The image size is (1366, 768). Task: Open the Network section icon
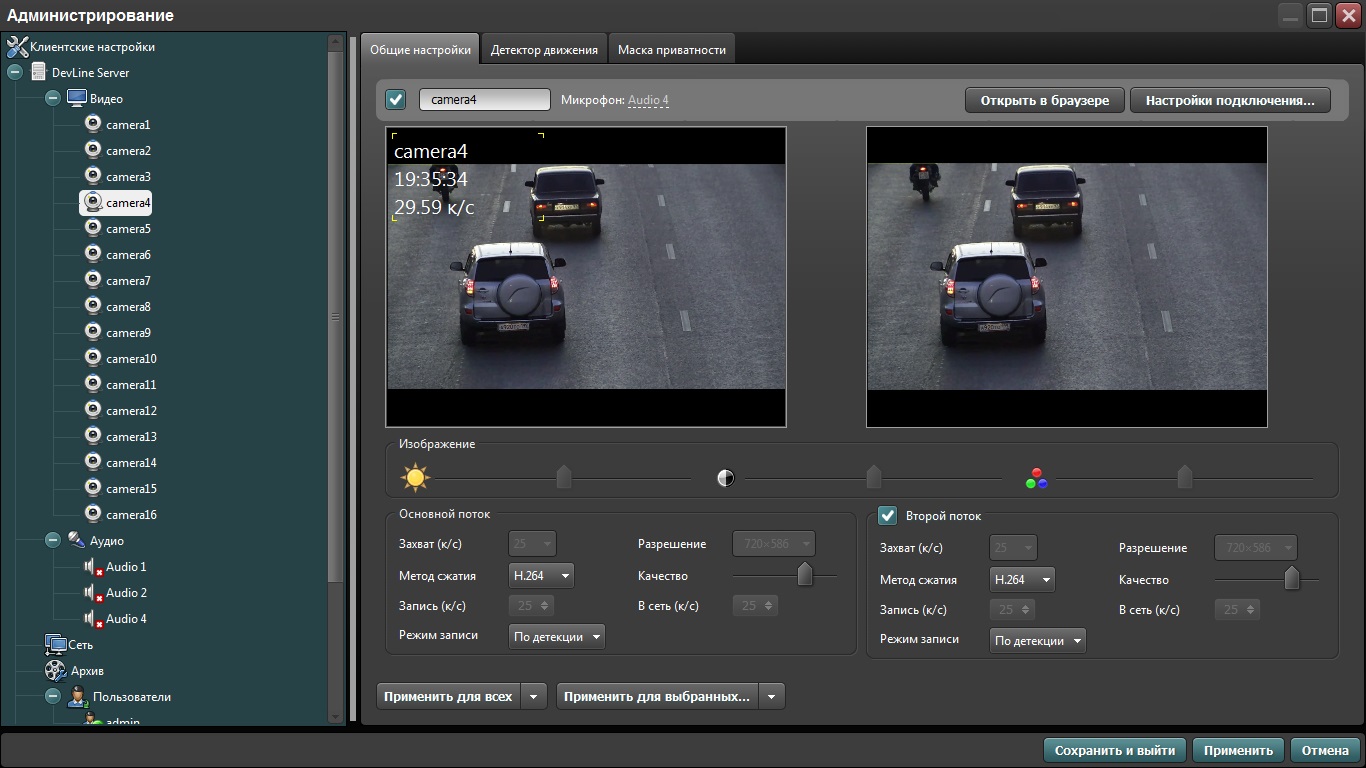55,645
